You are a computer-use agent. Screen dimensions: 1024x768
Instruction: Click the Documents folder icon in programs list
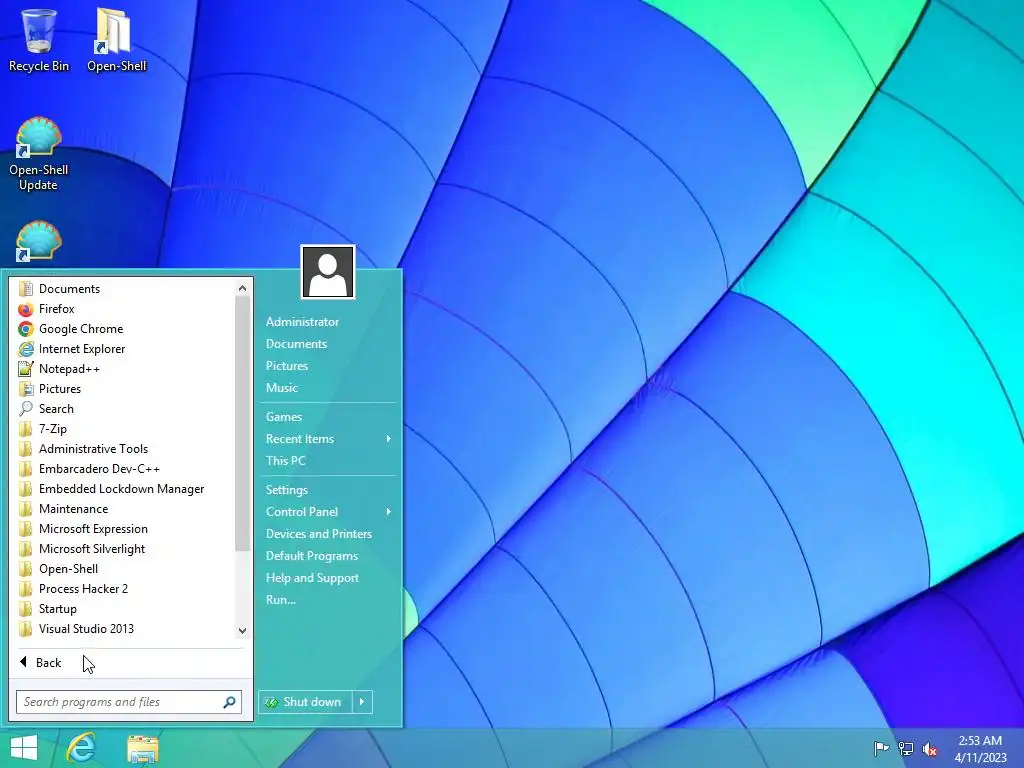click(25, 289)
